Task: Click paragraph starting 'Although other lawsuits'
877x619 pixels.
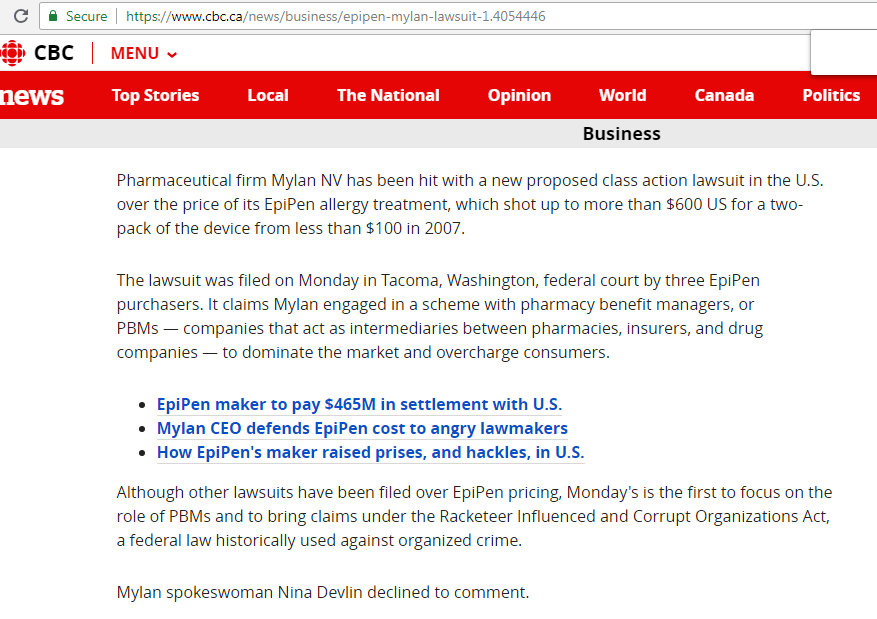Action: pyautogui.click(x=474, y=517)
